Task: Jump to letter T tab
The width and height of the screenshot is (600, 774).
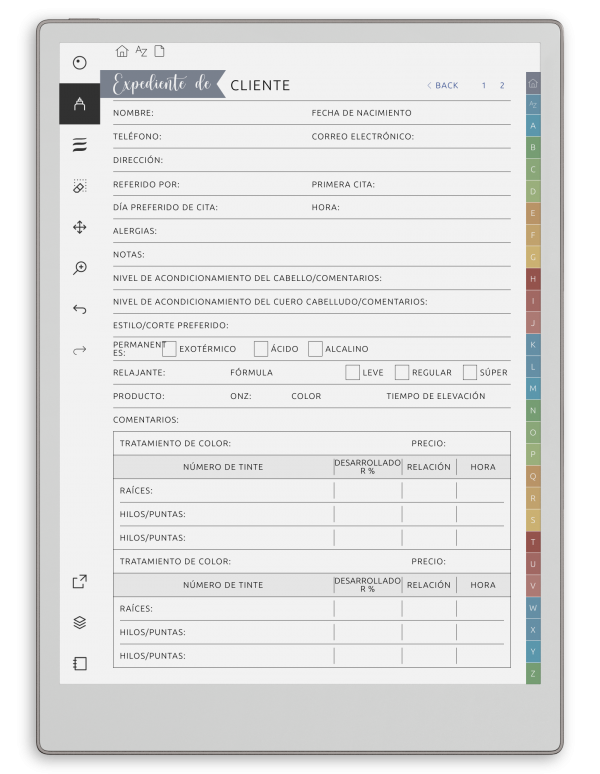Action: 533,542
